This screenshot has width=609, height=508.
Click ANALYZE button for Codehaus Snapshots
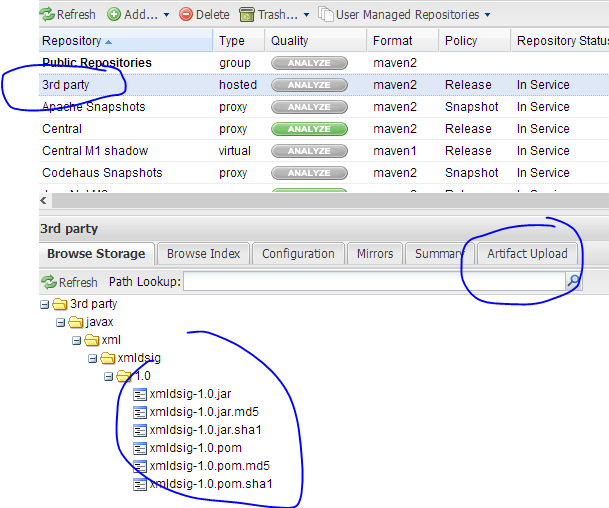pos(309,173)
